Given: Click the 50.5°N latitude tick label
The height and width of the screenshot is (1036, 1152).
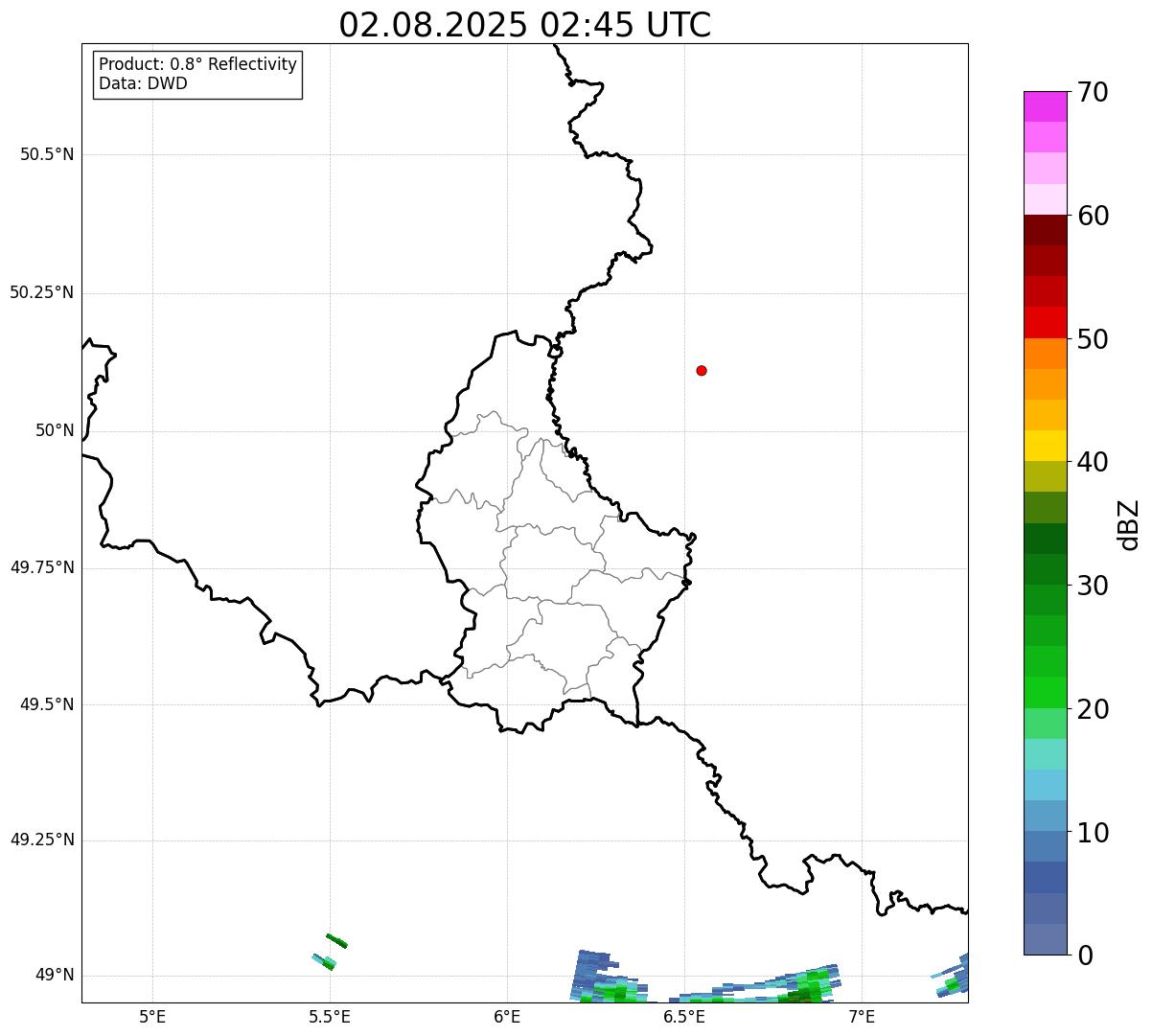Looking at the screenshot, I should pos(47,154).
